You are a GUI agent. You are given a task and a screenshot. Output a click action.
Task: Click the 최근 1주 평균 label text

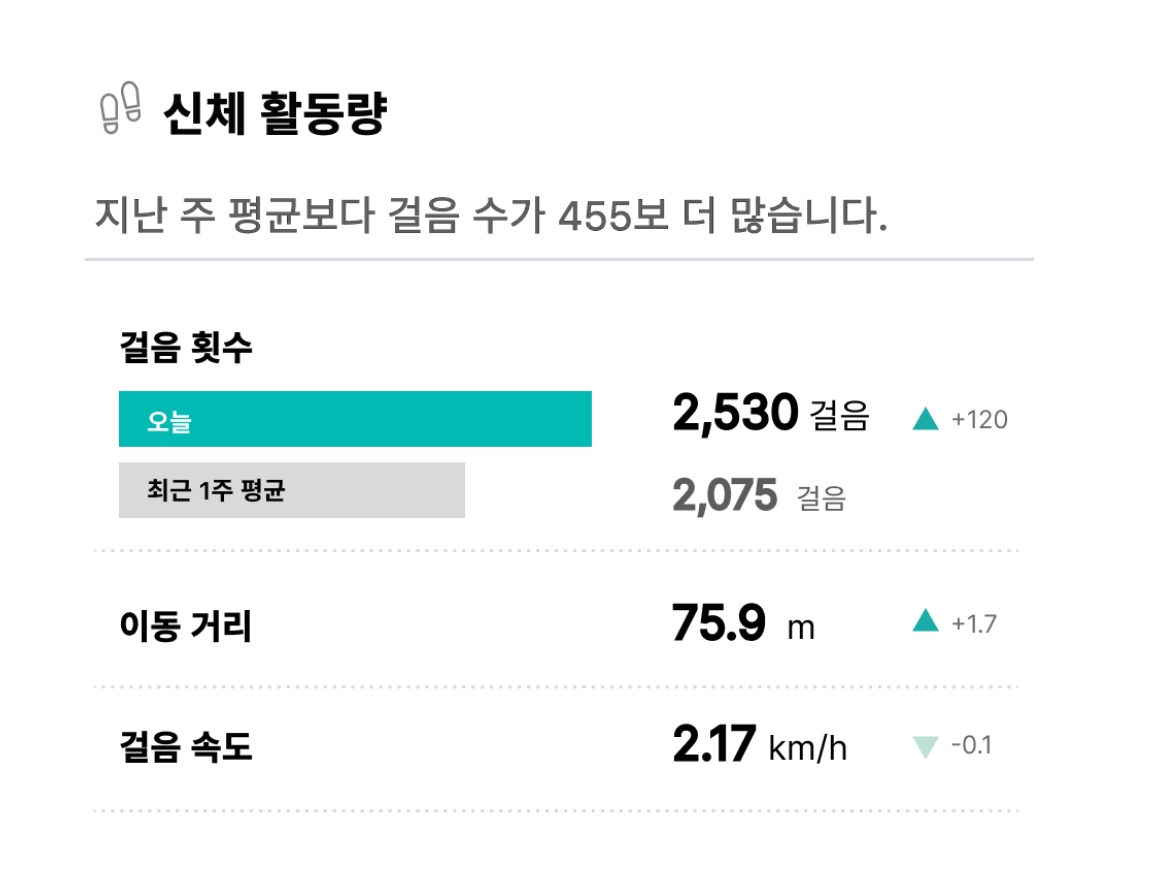(x=216, y=490)
